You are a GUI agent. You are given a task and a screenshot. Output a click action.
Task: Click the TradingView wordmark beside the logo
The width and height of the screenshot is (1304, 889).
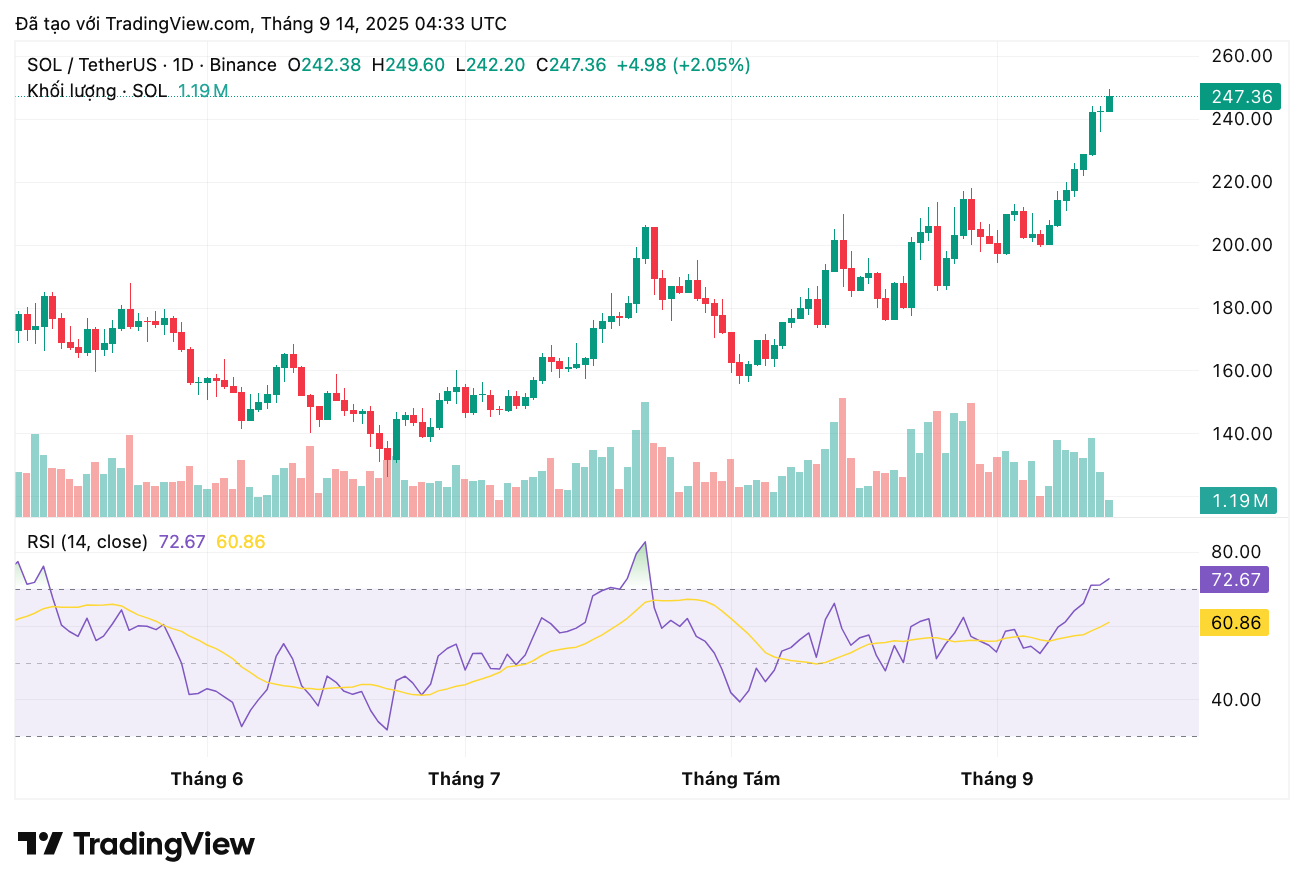(165, 844)
